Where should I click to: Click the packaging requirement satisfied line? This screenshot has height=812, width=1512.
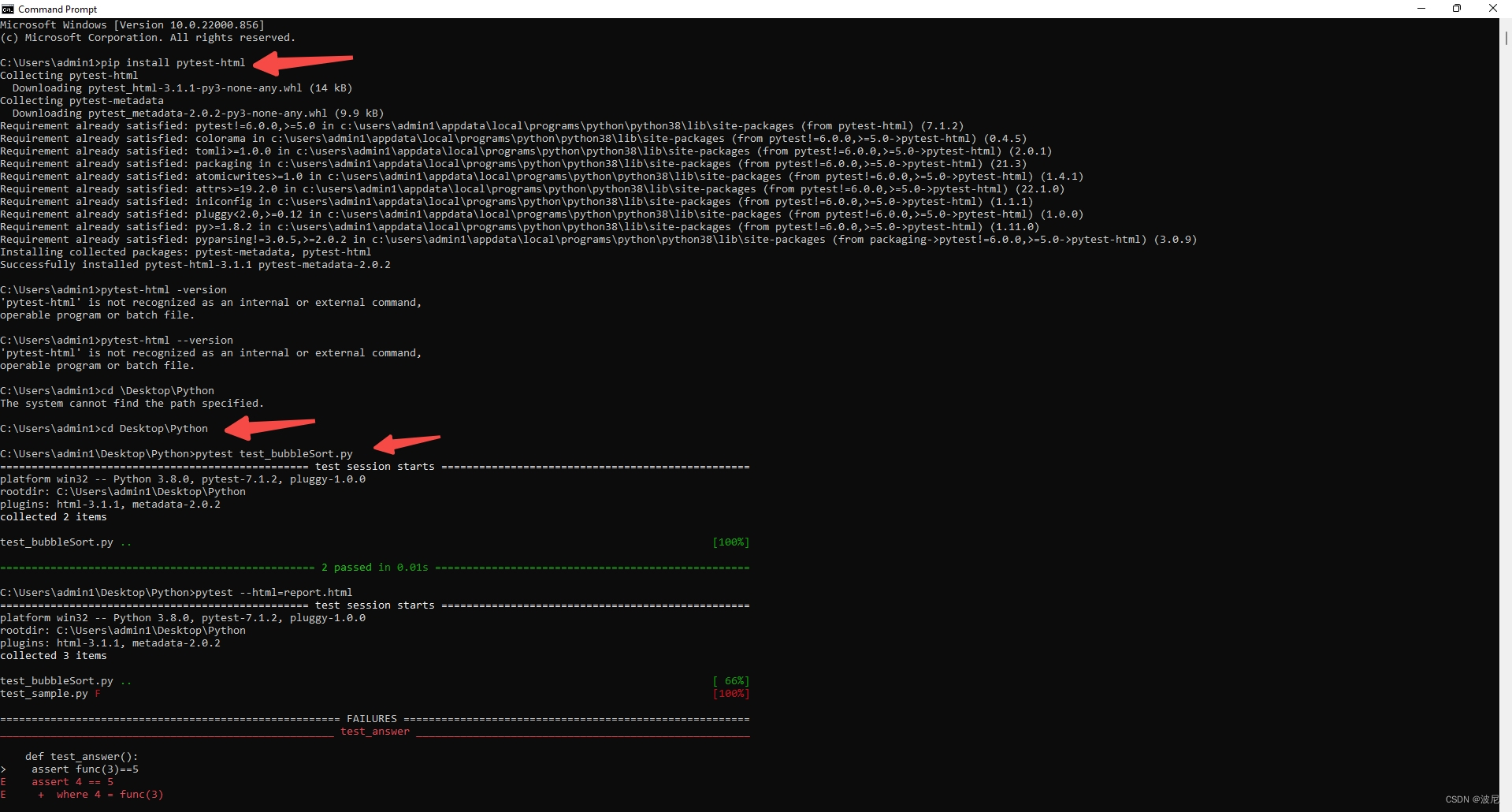[514, 164]
